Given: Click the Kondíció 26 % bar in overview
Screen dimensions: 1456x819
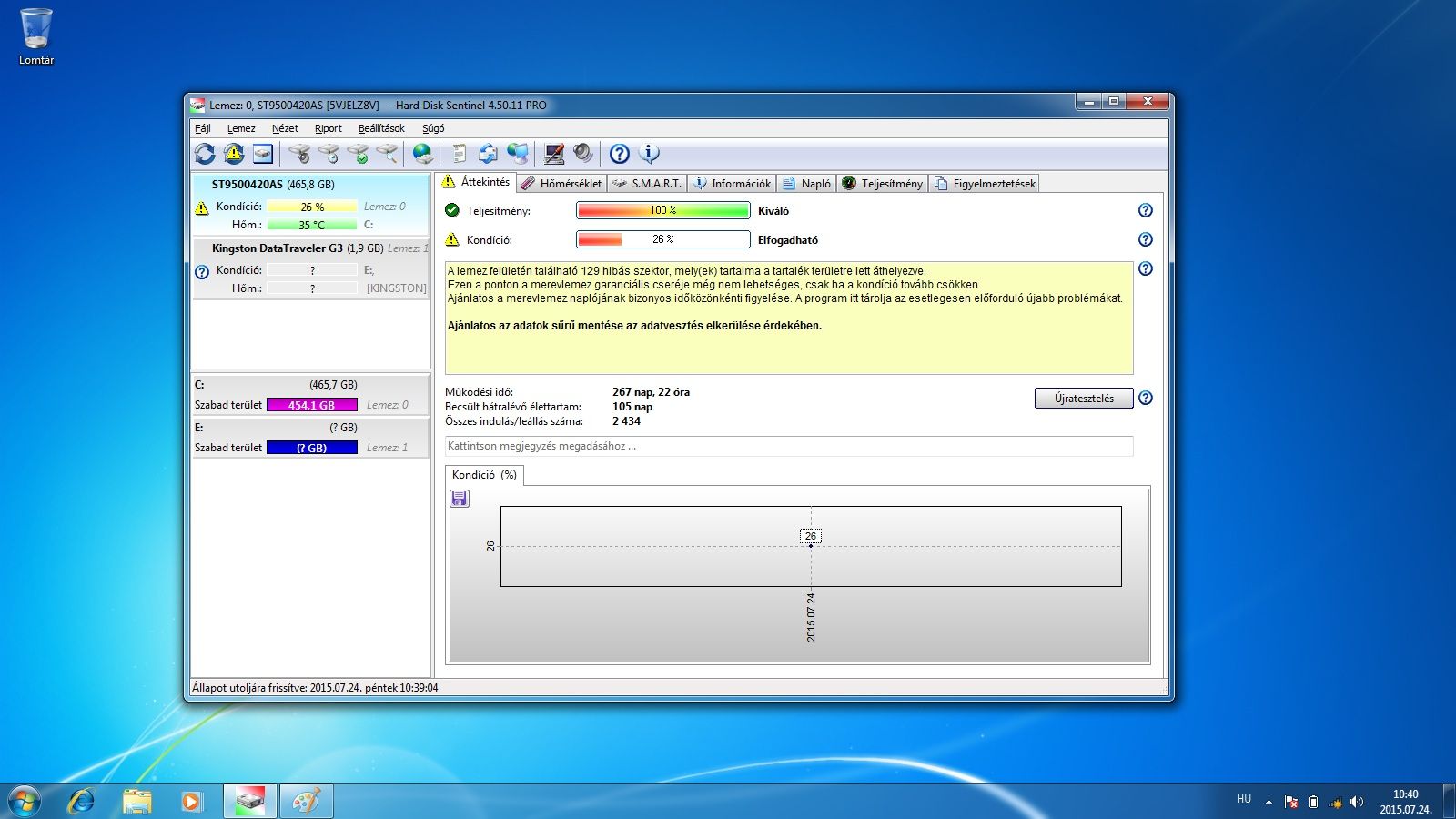Looking at the screenshot, I should [x=663, y=239].
